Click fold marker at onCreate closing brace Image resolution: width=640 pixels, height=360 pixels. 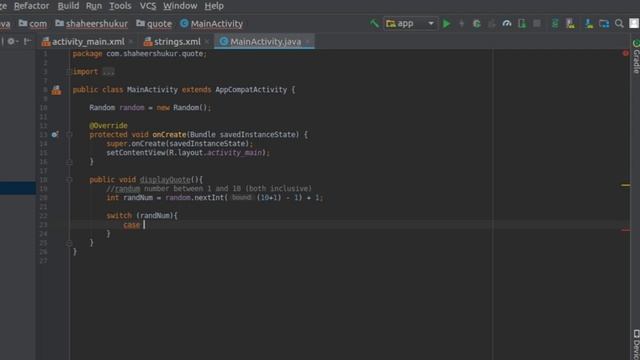pos(69,162)
